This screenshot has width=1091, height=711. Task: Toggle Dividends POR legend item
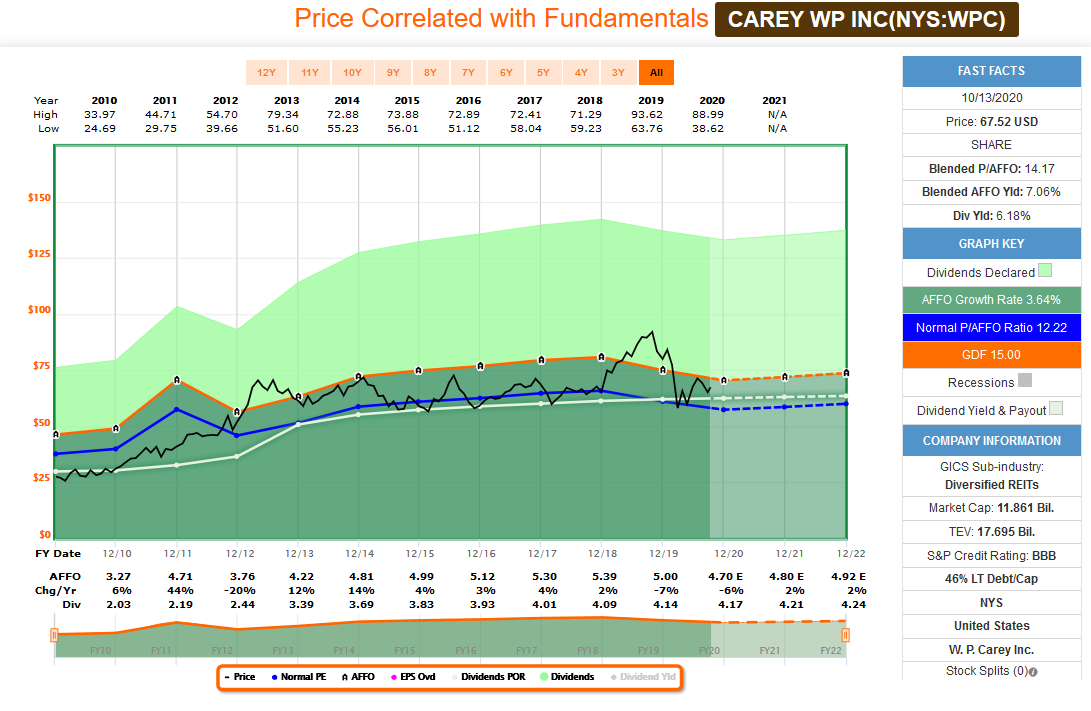click(x=488, y=677)
